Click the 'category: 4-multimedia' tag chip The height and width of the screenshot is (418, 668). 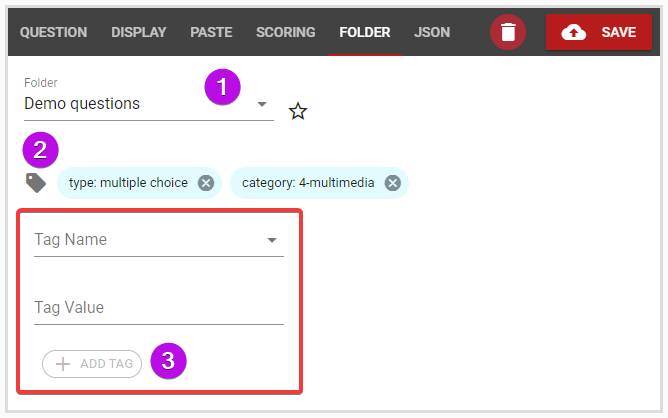coord(319,183)
